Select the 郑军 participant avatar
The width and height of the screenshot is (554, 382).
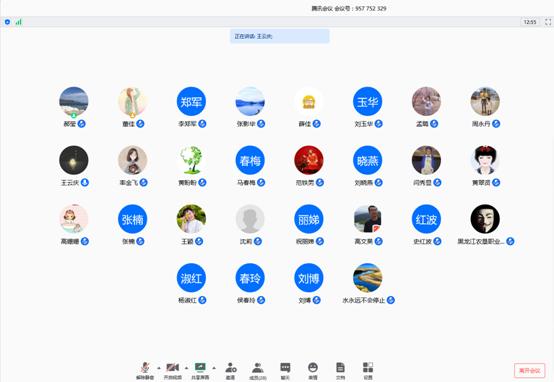click(191, 101)
